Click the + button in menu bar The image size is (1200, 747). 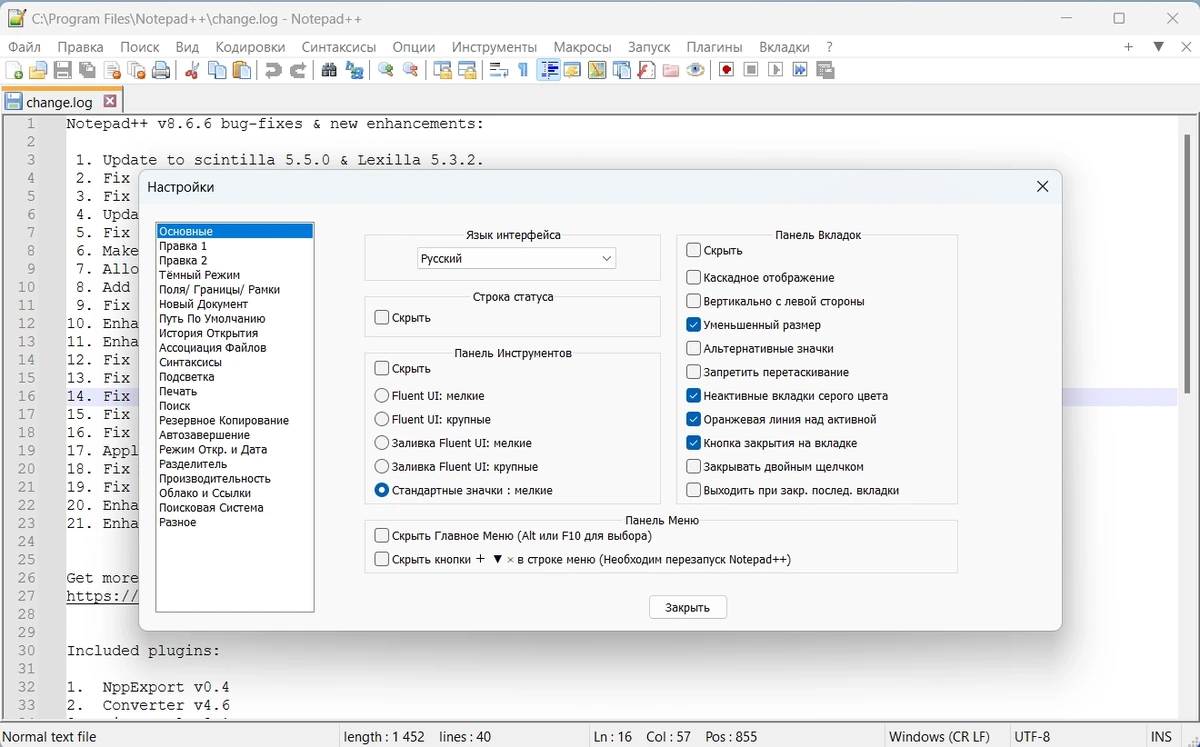click(x=1128, y=46)
